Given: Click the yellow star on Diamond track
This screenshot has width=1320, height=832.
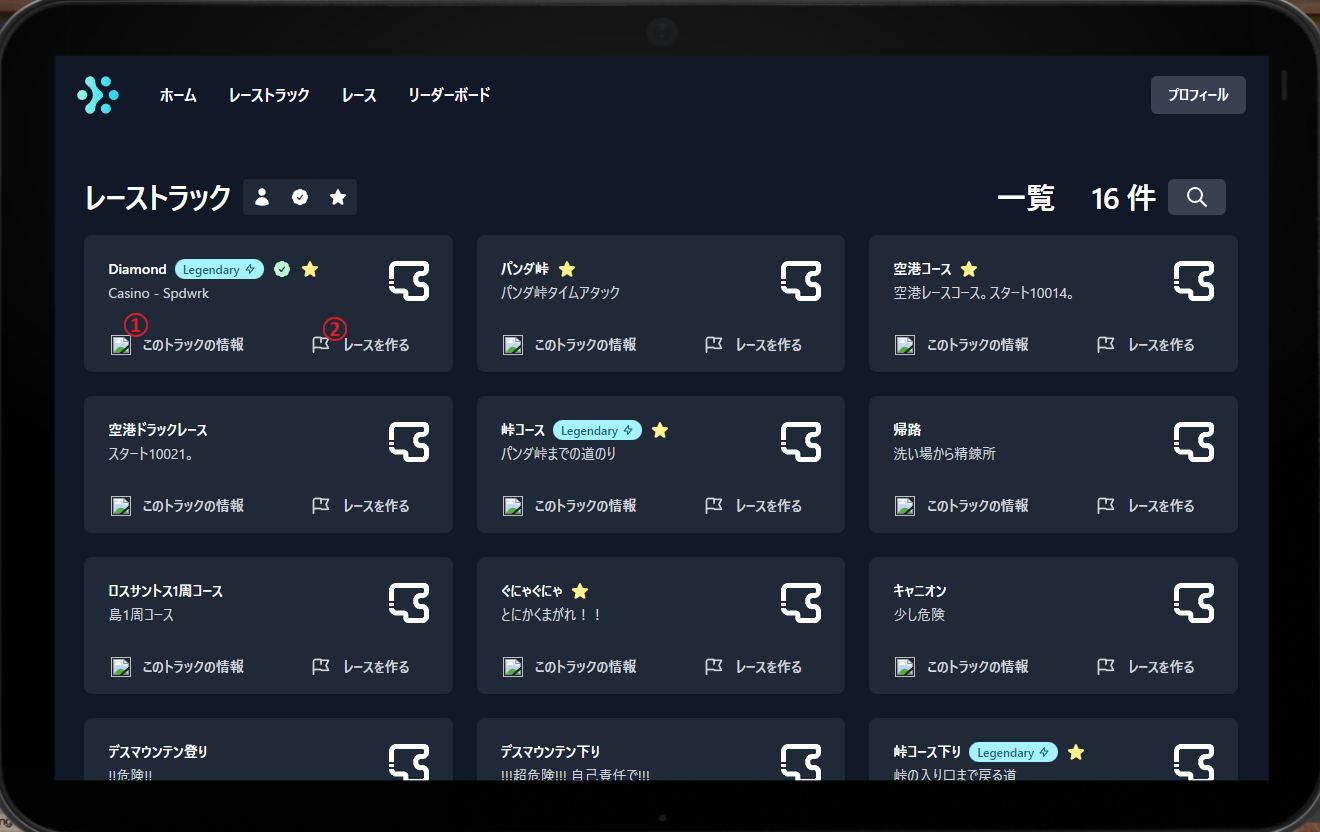Looking at the screenshot, I should coord(310,269).
